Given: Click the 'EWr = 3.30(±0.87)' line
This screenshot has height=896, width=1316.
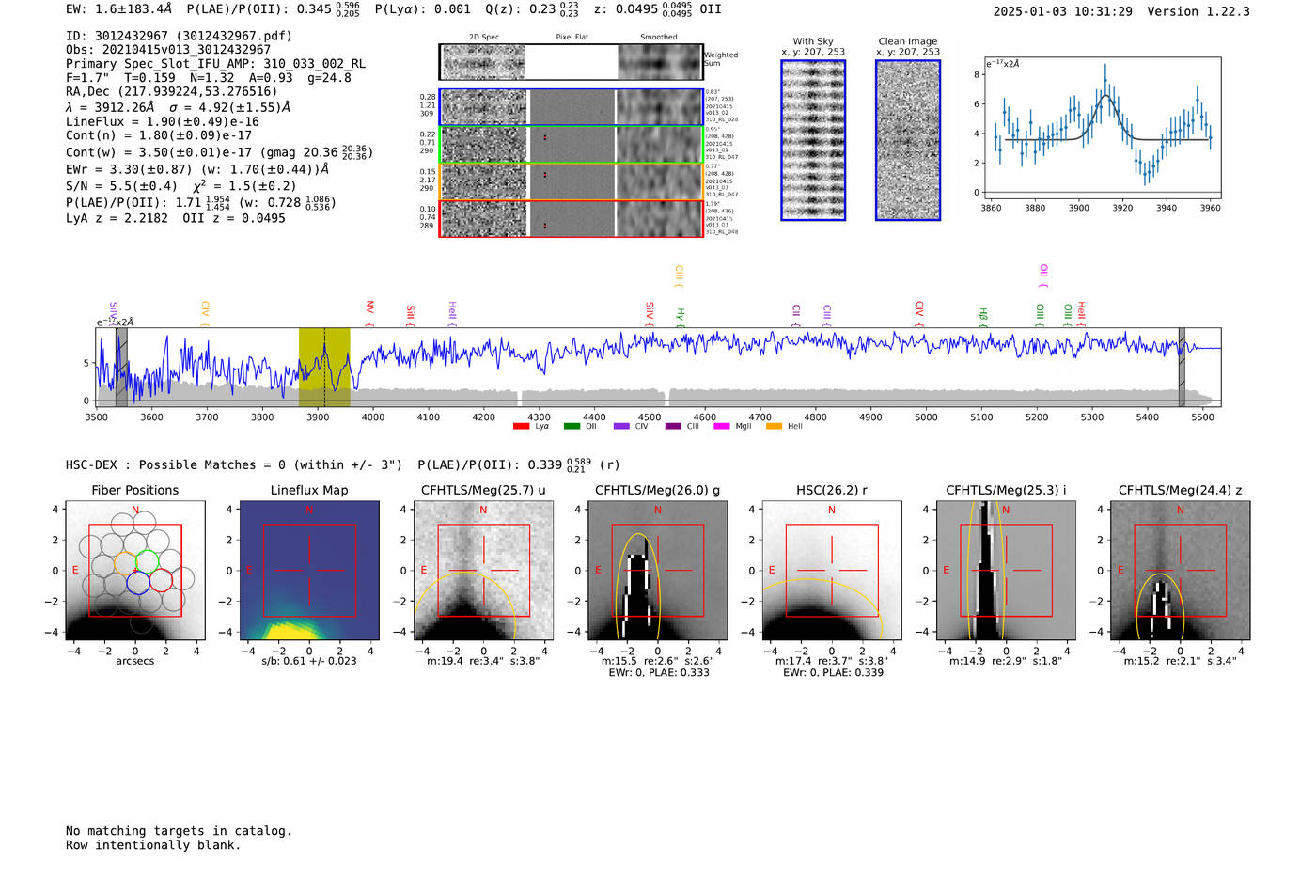Looking at the screenshot, I should (197, 169).
